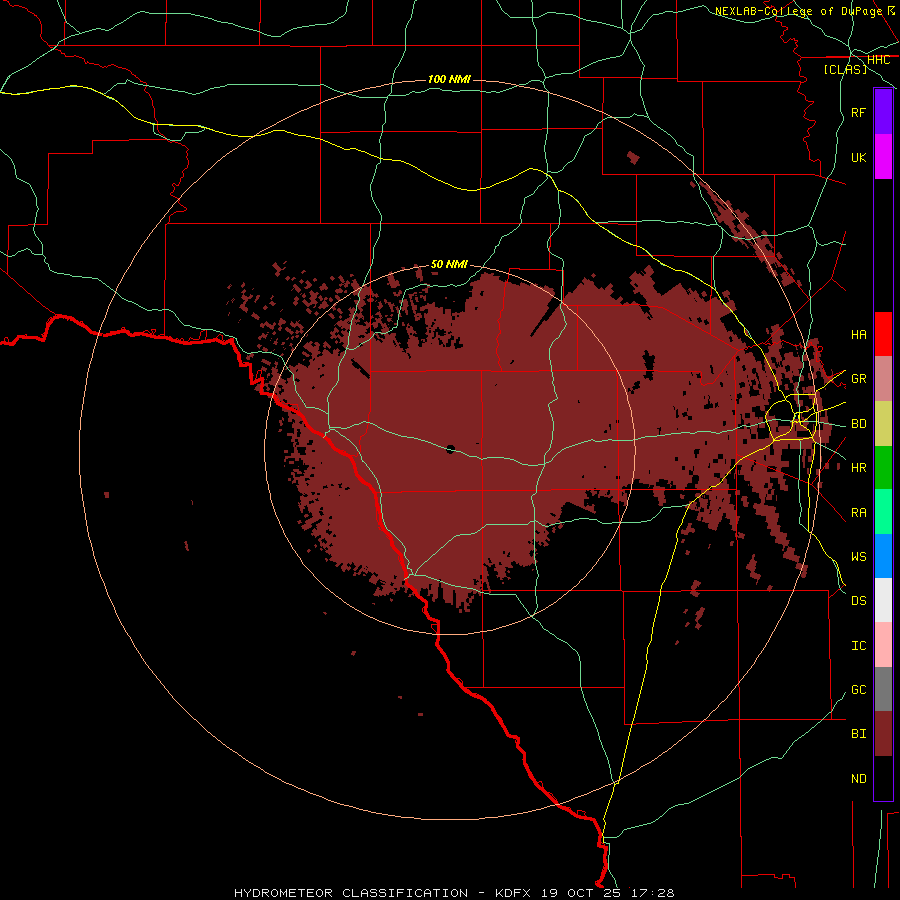Click the HHC product code text
Viewport: 900px width, 900px height.
tap(879, 60)
